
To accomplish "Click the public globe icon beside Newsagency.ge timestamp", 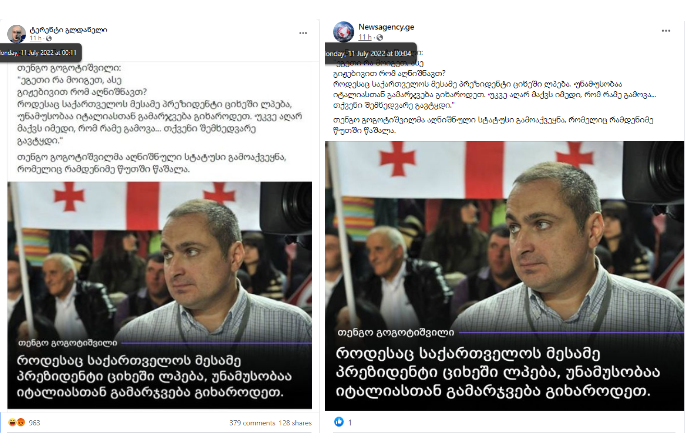I will (380, 38).
